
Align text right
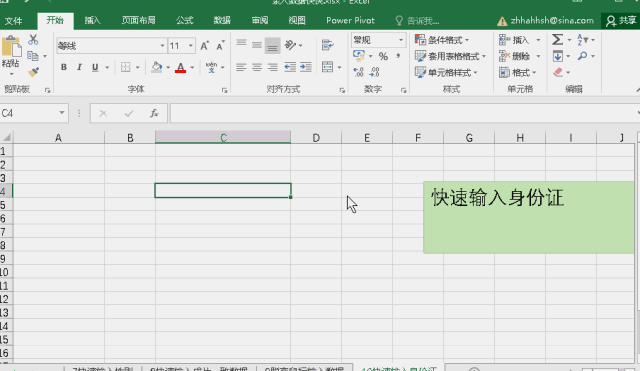pyautogui.click(x=272, y=67)
